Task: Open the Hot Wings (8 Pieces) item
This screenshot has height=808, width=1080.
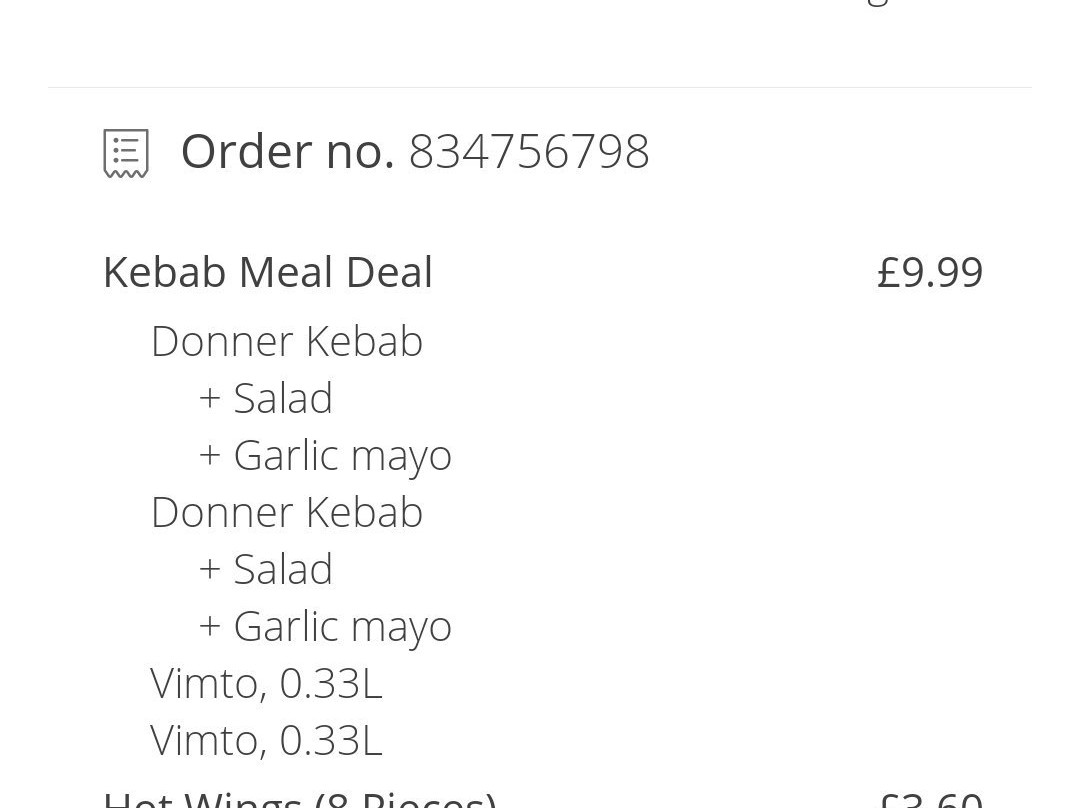Action: [300, 799]
